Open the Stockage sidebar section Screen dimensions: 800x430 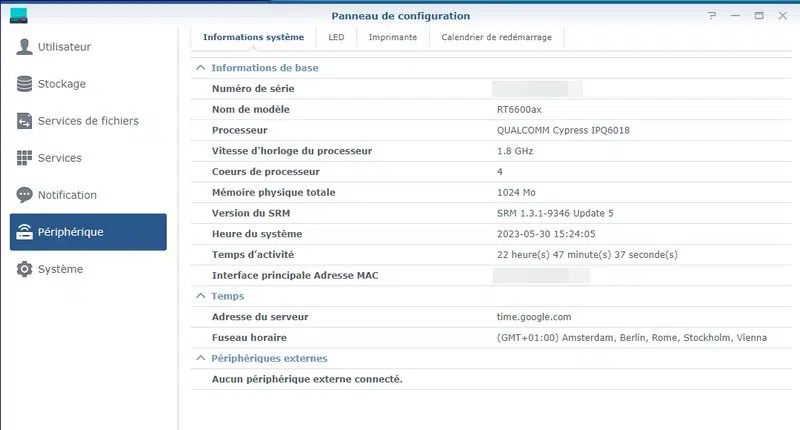[x=62, y=84]
